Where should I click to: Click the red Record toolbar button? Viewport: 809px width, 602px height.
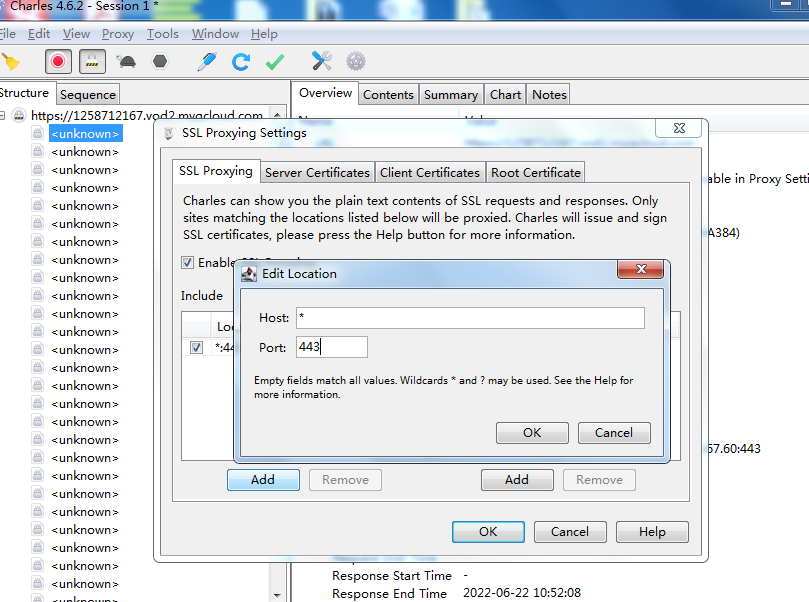pos(59,61)
